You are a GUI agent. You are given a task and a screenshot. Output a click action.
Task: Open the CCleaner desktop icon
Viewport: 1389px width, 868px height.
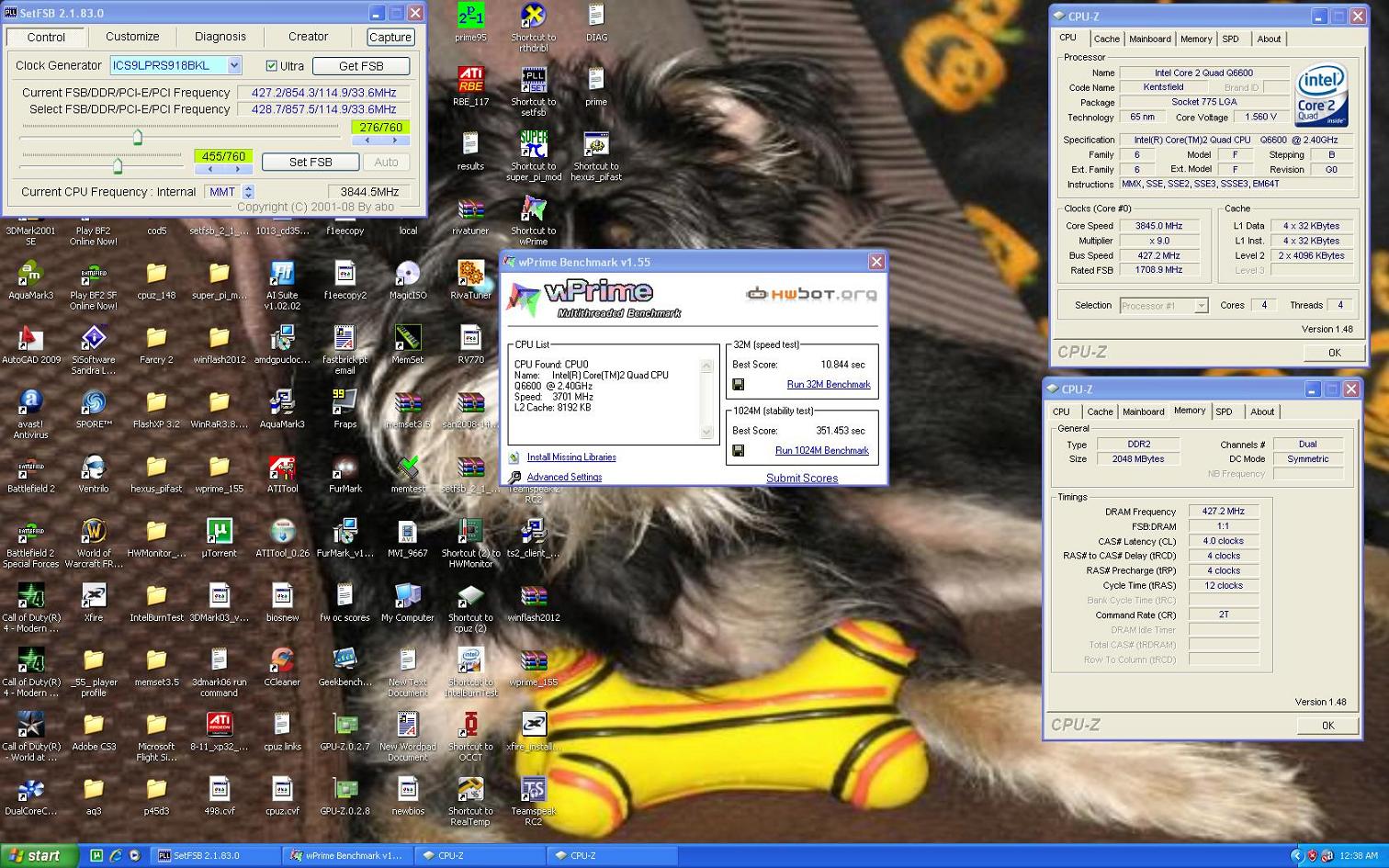pyautogui.click(x=282, y=666)
